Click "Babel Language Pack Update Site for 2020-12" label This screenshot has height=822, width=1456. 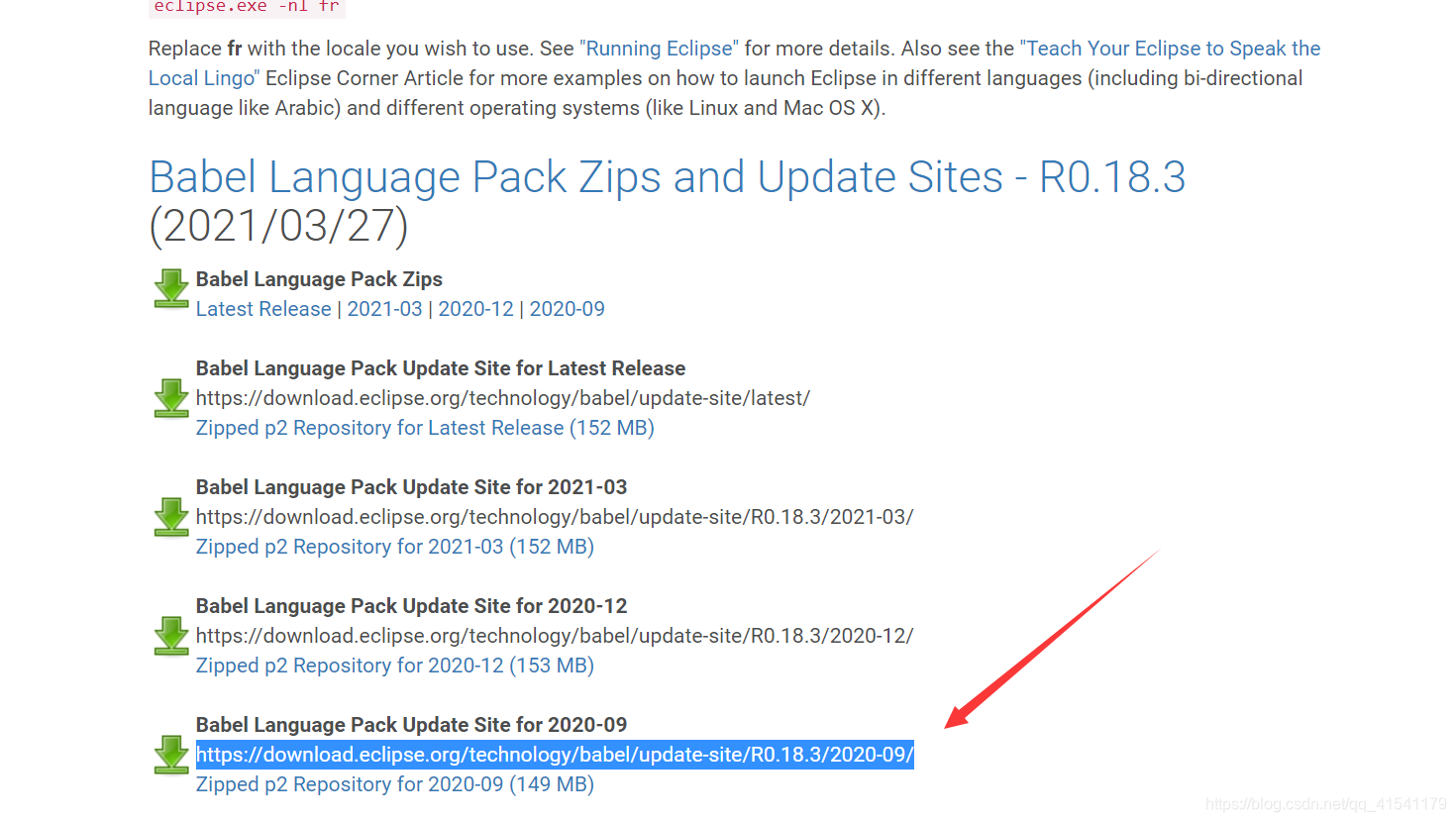[x=412, y=606]
